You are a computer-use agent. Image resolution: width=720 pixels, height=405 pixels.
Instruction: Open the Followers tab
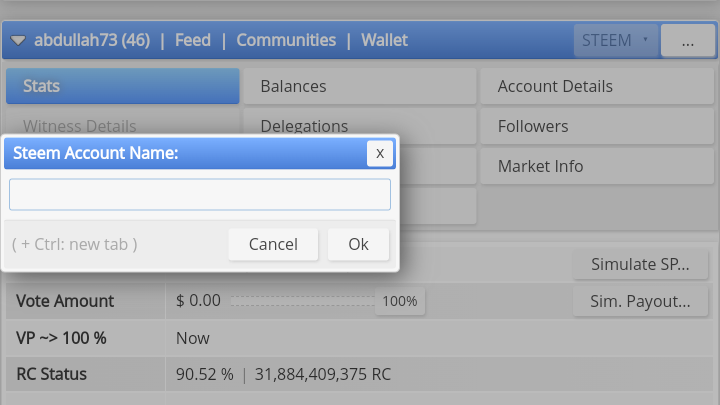click(x=597, y=126)
